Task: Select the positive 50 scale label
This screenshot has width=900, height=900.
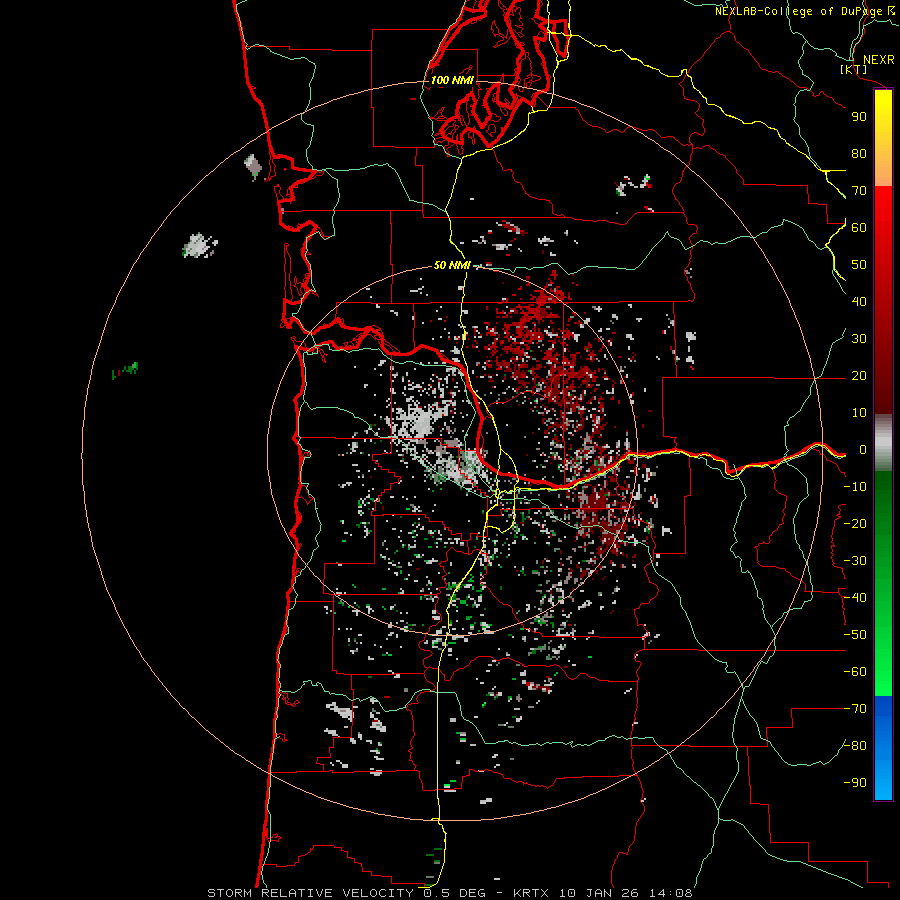Action: [x=859, y=265]
